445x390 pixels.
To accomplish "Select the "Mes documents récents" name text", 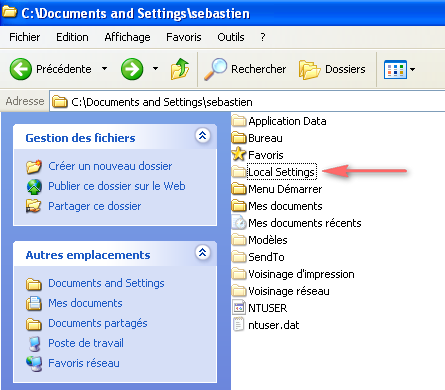I will tap(305, 223).
